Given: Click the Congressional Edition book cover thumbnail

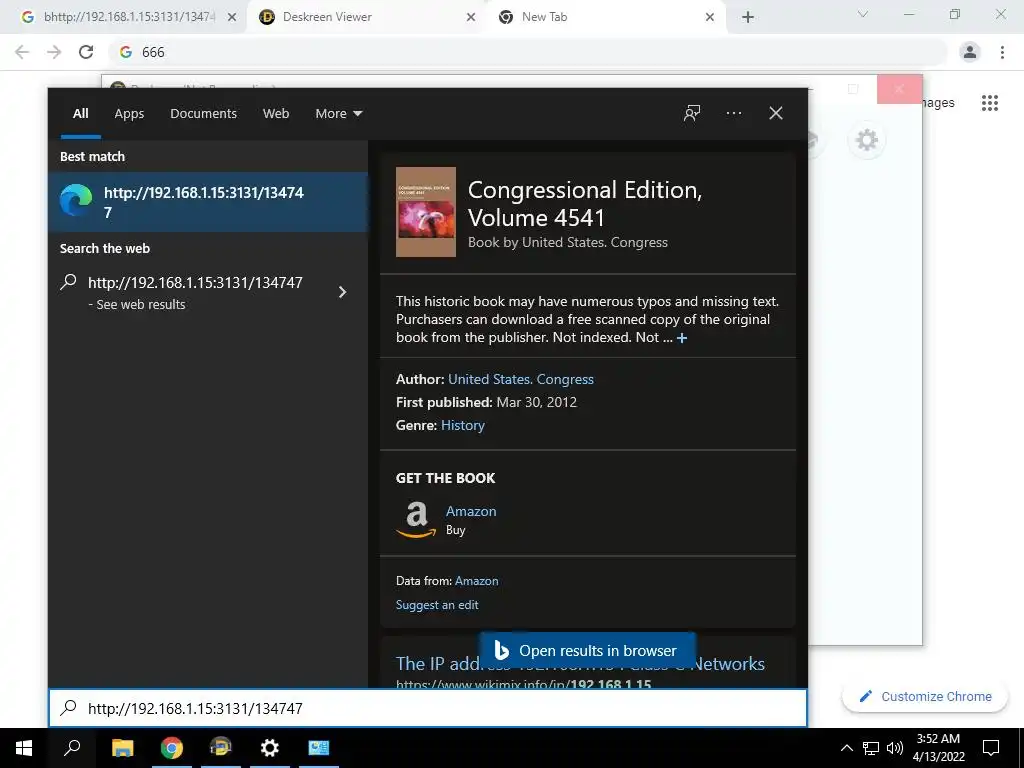Looking at the screenshot, I should pos(426,212).
